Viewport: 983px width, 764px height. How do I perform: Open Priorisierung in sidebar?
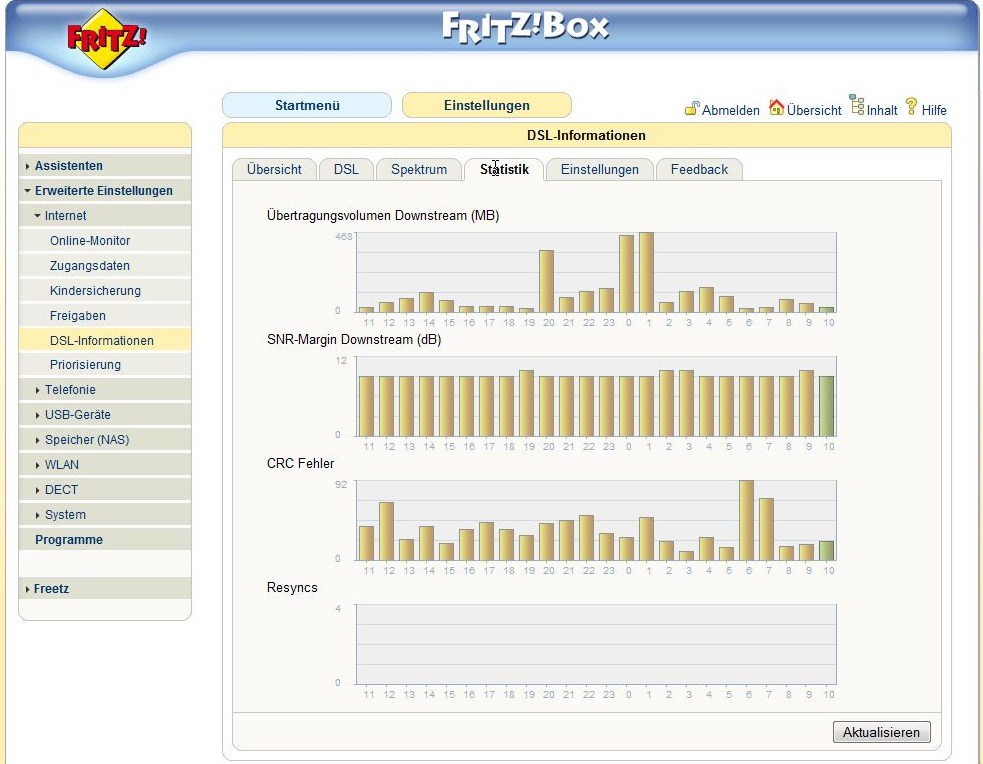pos(105,365)
